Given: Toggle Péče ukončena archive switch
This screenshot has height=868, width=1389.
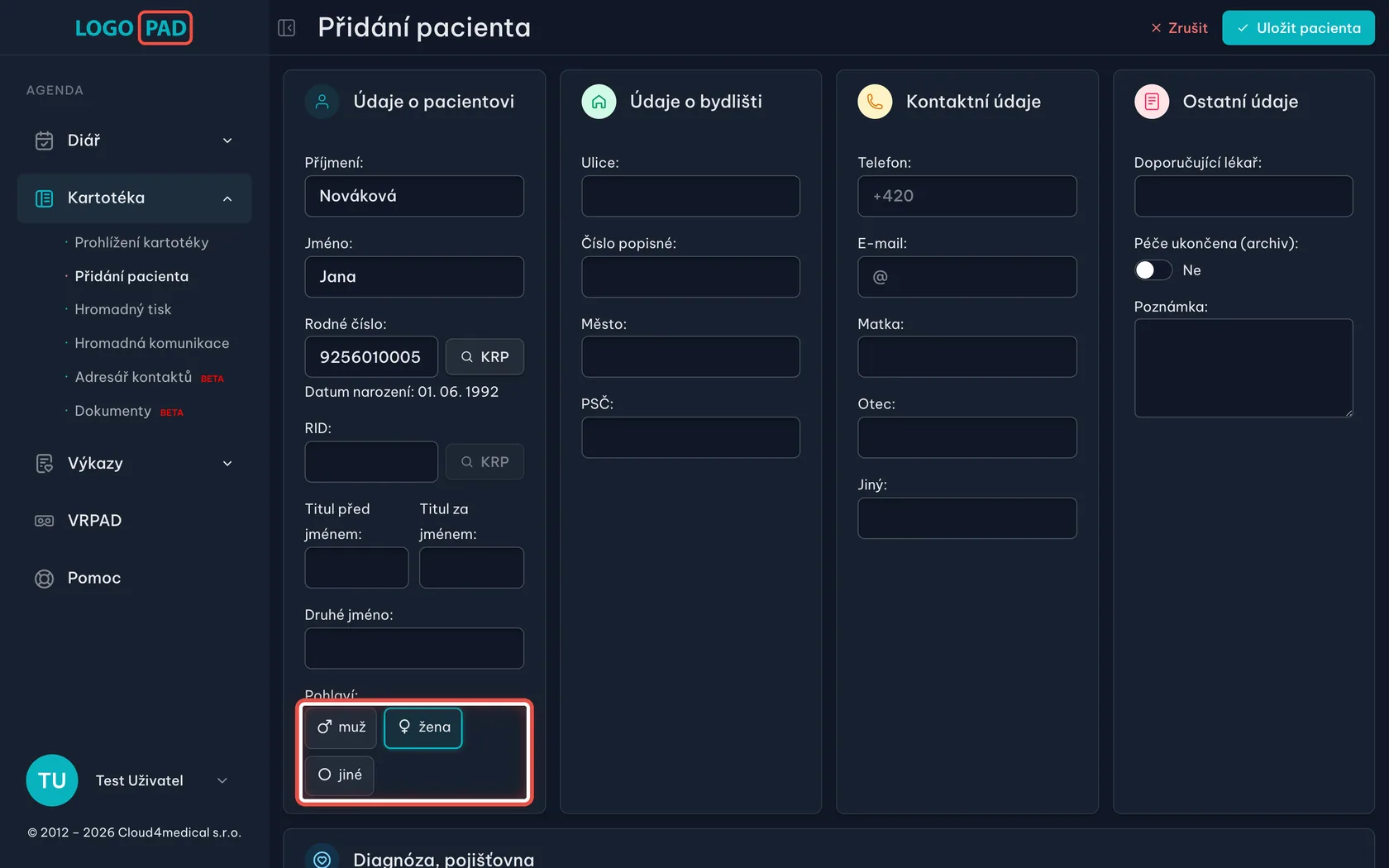Looking at the screenshot, I should (x=1153, y=270).
